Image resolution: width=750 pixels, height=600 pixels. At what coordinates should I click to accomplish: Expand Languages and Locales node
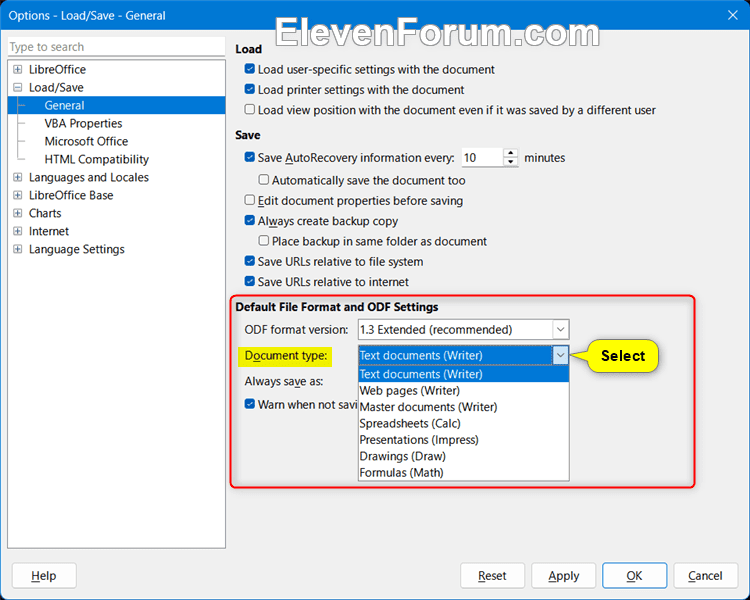[x=18, y=178]
